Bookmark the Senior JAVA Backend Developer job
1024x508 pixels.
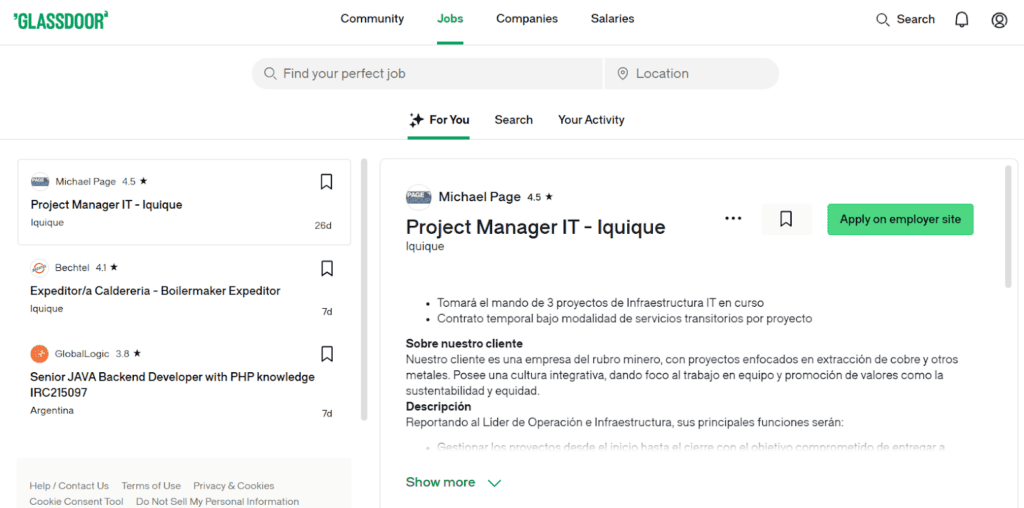(327, 354)
